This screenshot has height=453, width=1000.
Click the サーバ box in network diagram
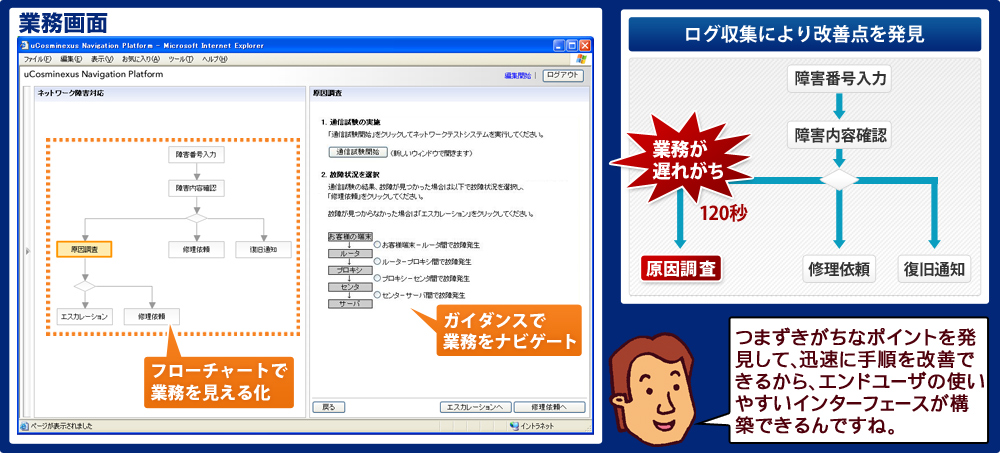click(x=350, y=304)
